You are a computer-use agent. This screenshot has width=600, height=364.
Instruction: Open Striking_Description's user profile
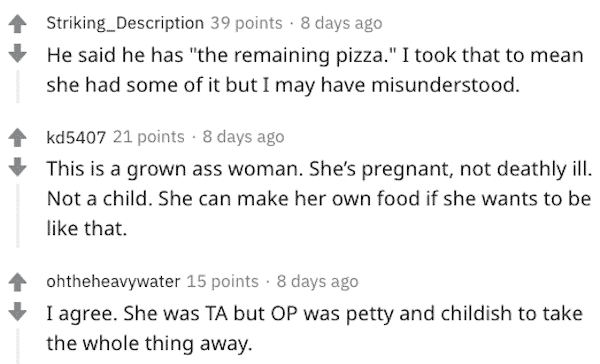[125, 23]
